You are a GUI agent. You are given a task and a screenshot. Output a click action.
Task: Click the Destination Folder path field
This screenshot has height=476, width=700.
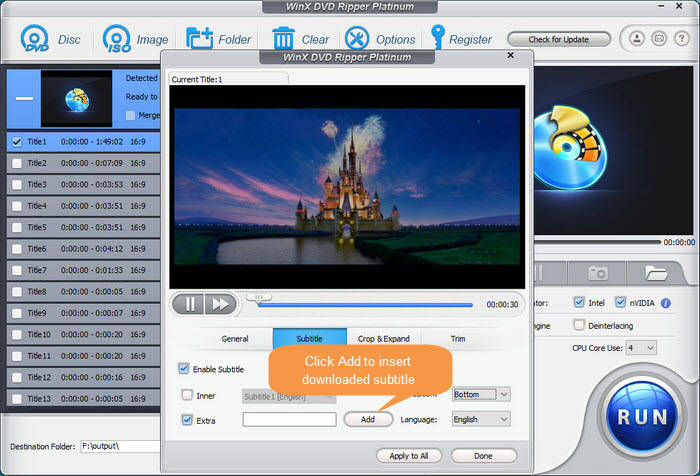(x=121, y=446)
